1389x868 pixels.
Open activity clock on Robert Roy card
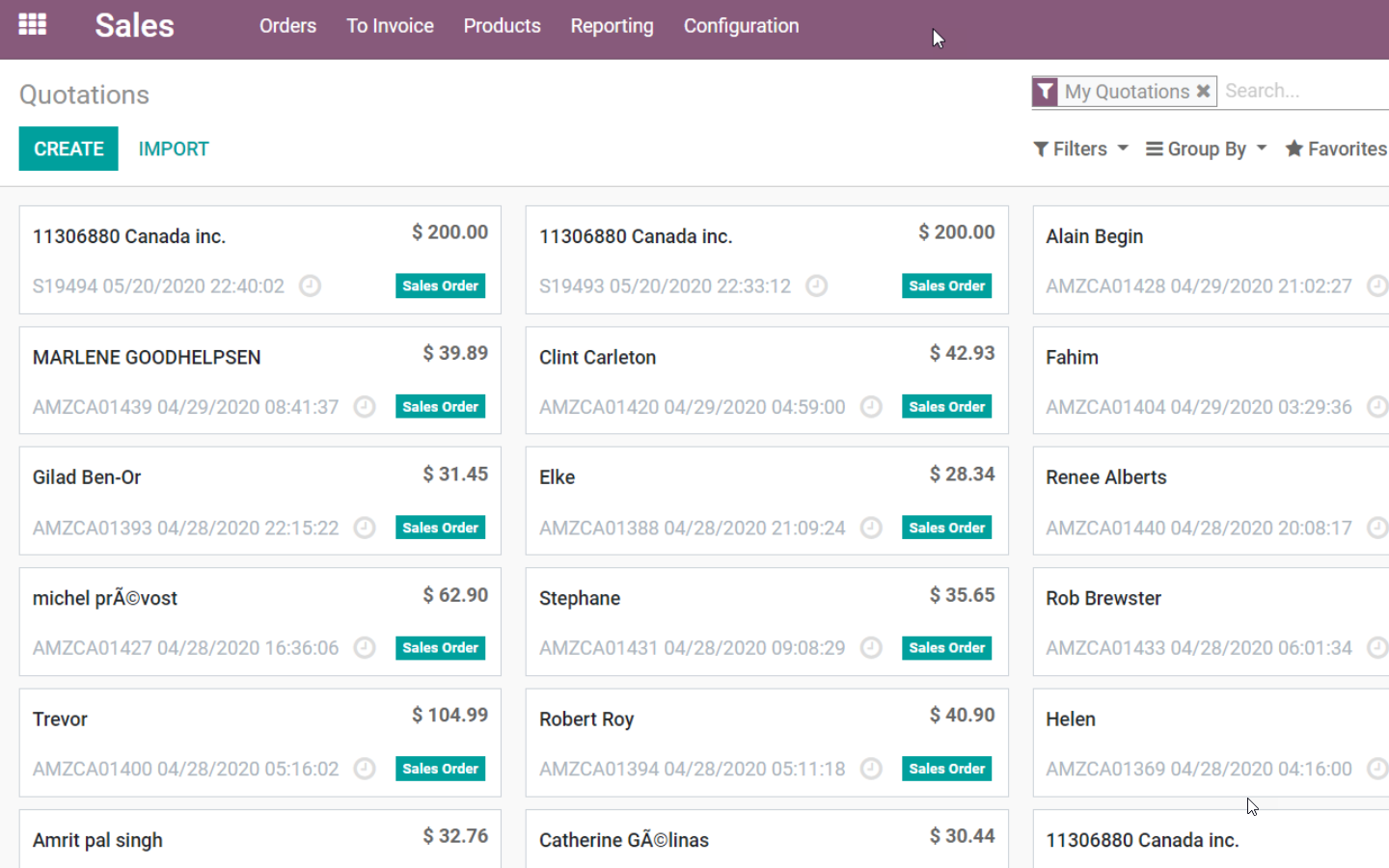(x=871, y=769)
